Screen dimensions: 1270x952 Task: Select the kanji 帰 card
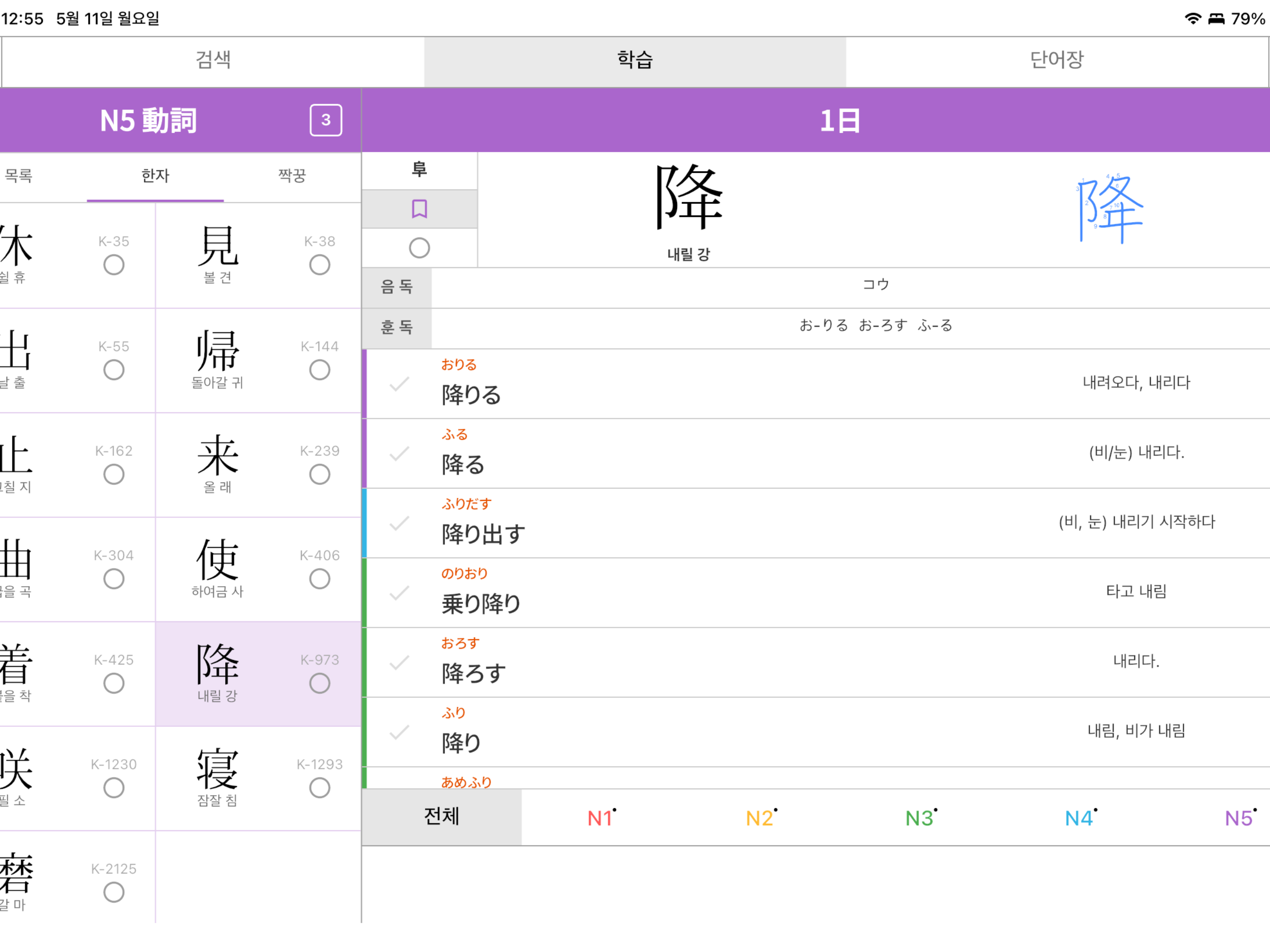click(x=258, y=360)
